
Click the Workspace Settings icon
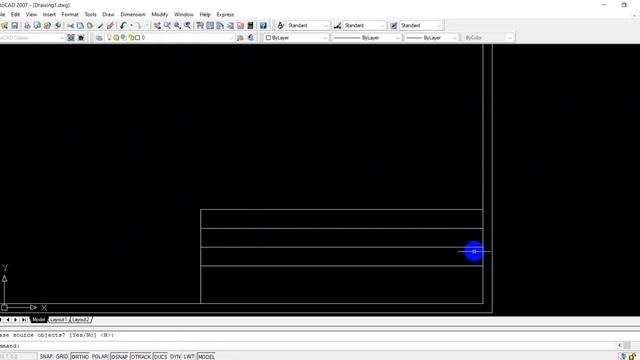click(71, 38)
